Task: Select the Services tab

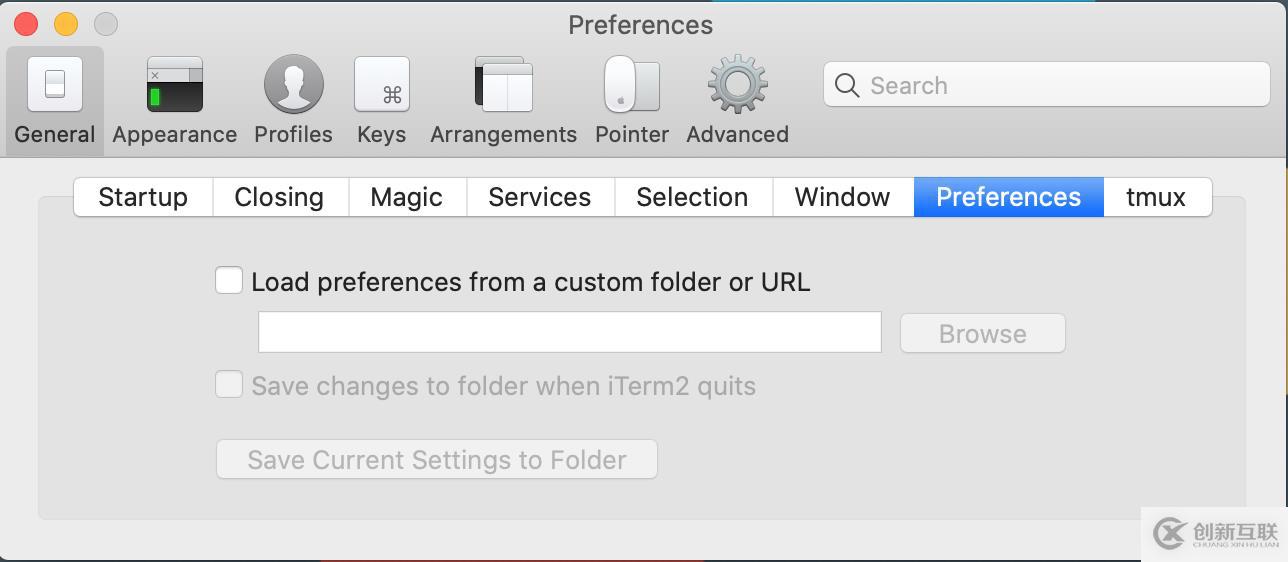Action: 540,197
